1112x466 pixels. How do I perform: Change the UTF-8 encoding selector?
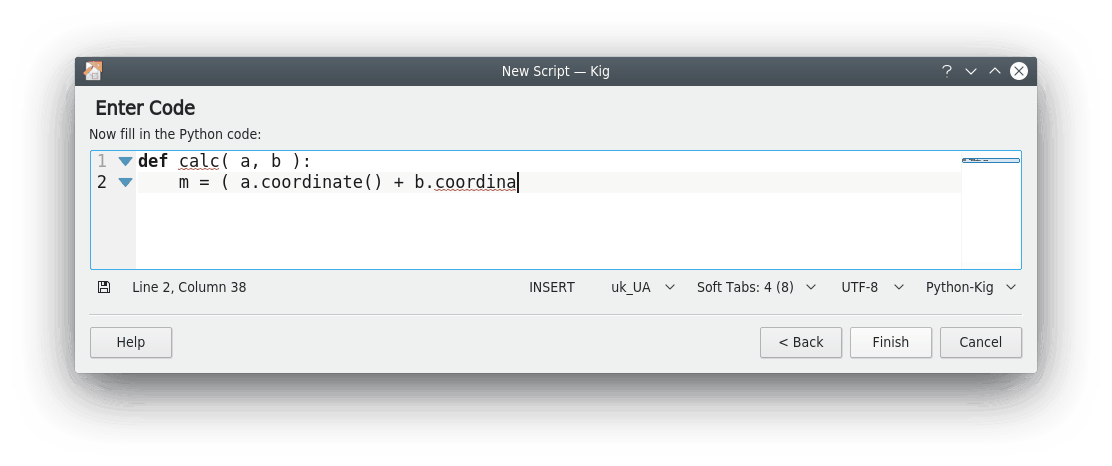[x=871, y=287]
